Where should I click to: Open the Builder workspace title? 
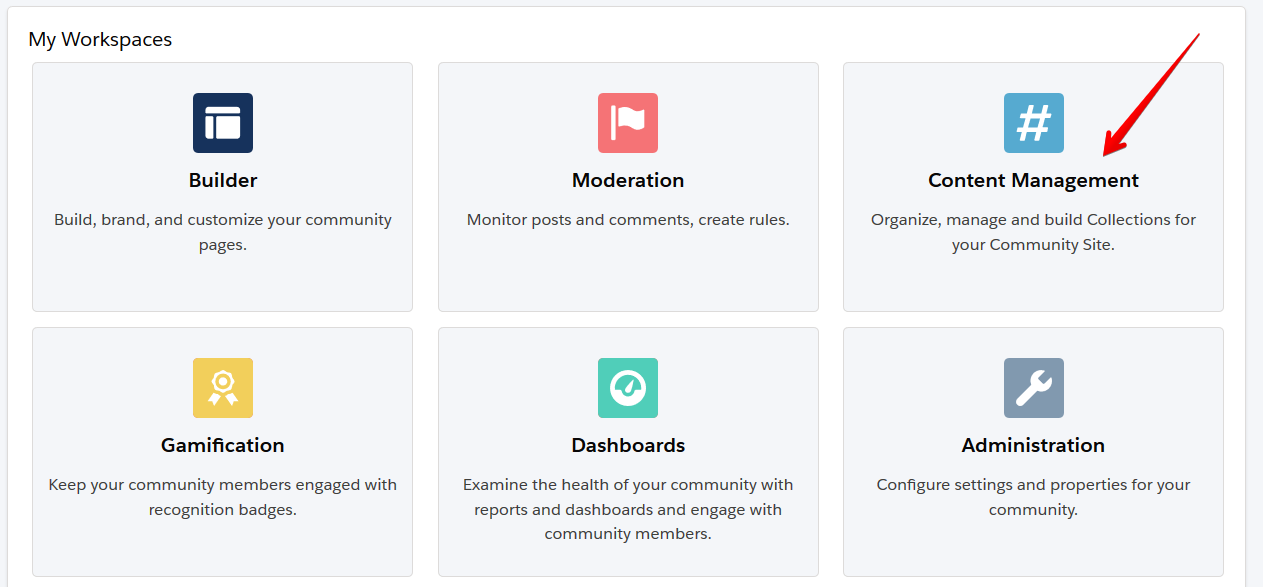pos(222,180)
